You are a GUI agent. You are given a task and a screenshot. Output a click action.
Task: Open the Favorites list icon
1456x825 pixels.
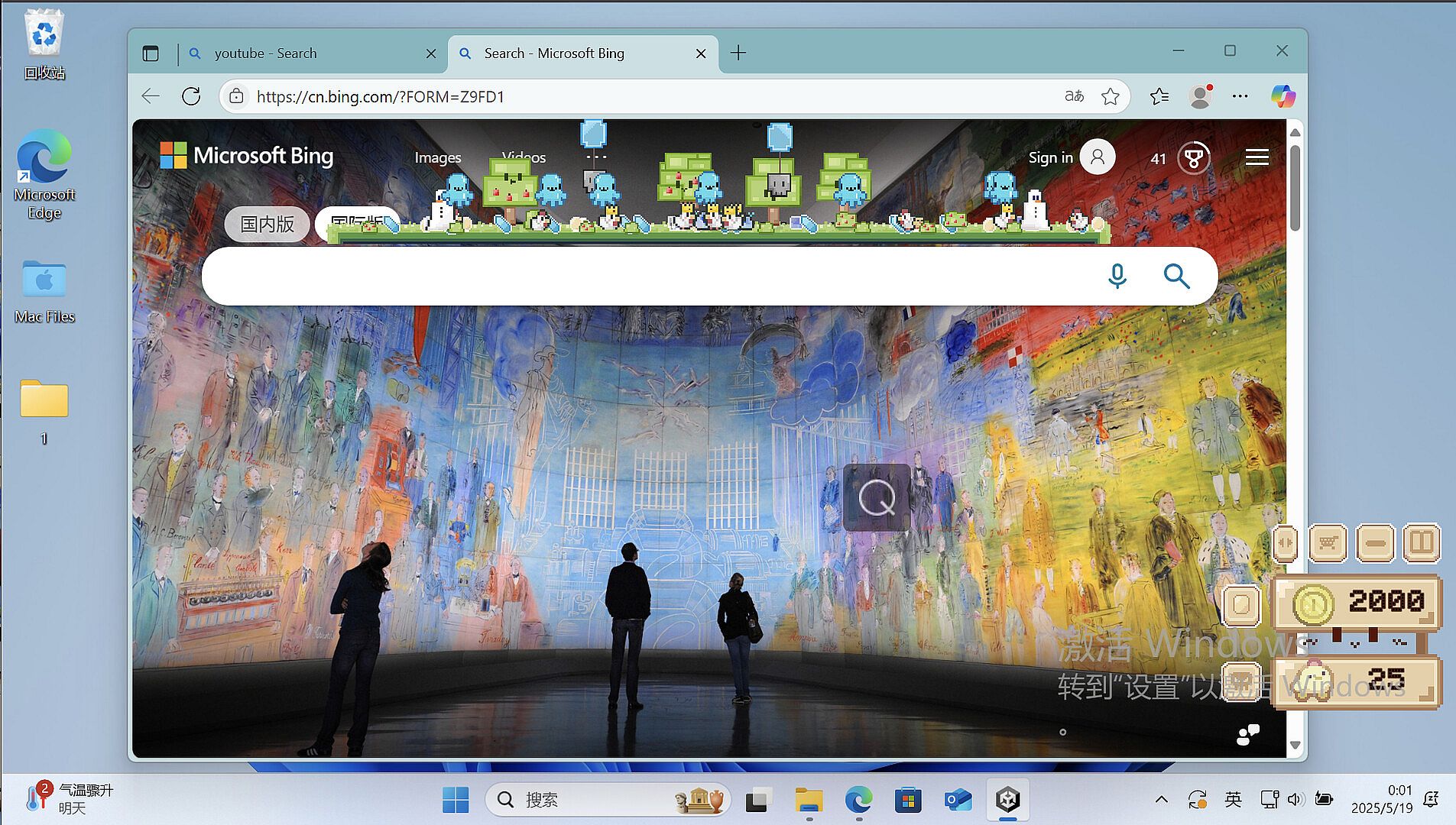coord(1159,96)
